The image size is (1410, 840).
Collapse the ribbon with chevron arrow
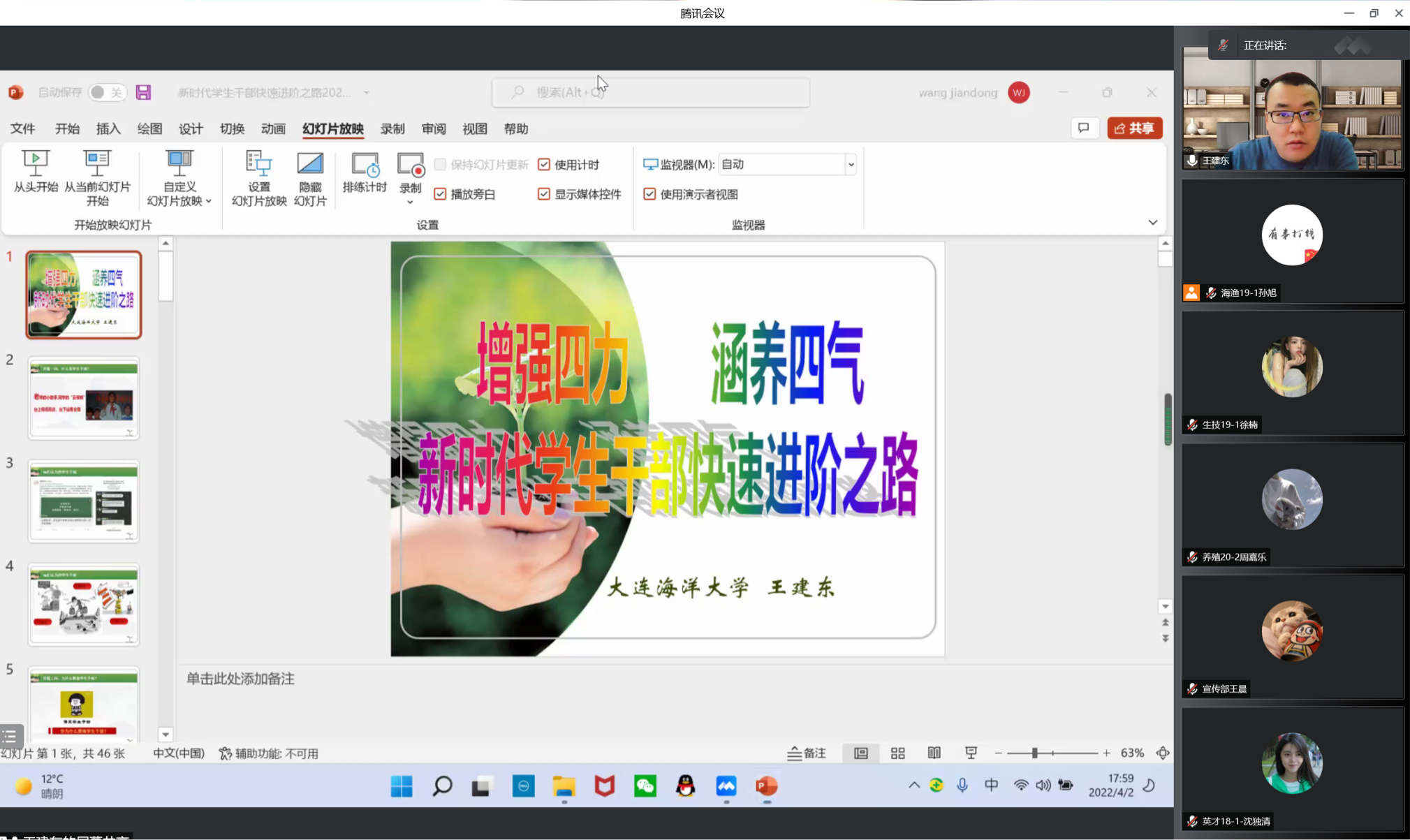coord(1152,223)
